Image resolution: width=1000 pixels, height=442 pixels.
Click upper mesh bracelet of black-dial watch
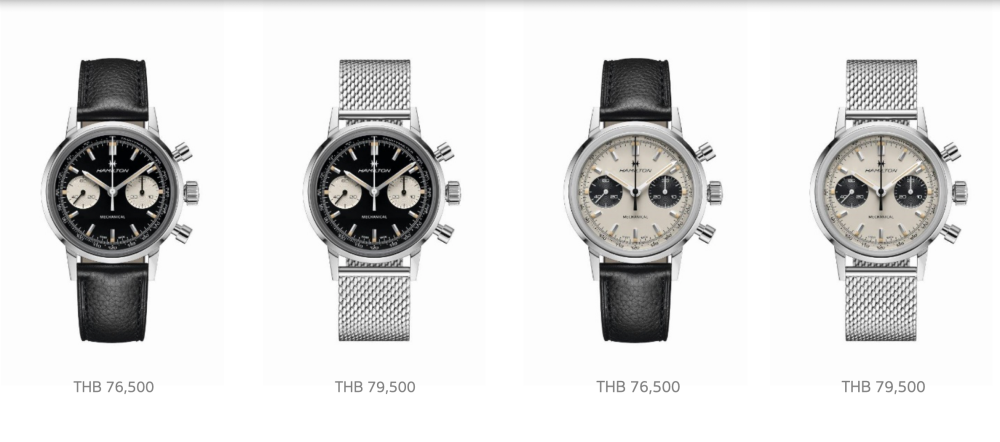(x=374, y=88)
